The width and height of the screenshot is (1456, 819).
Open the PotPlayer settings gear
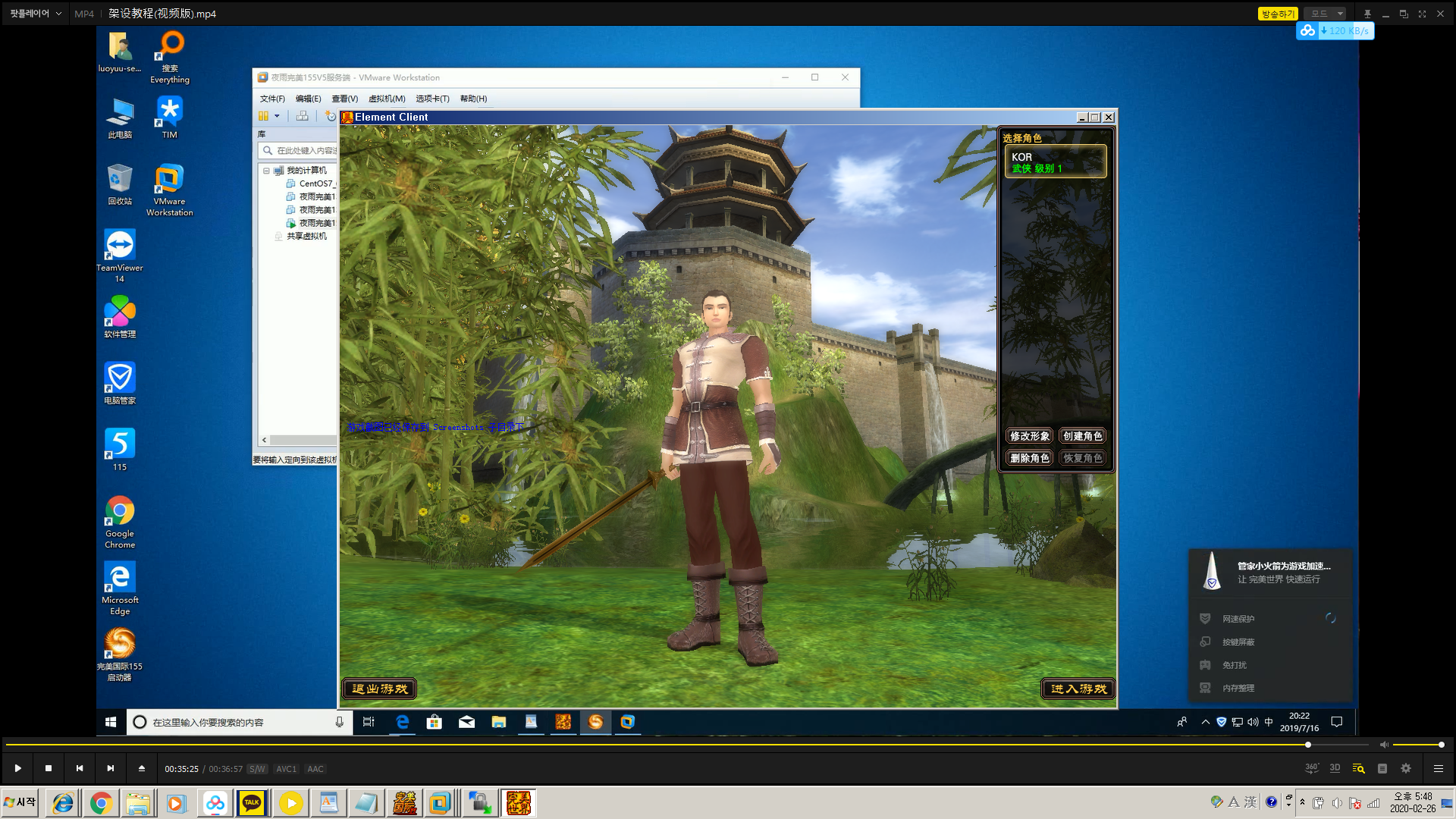(x=1406, y=768)
